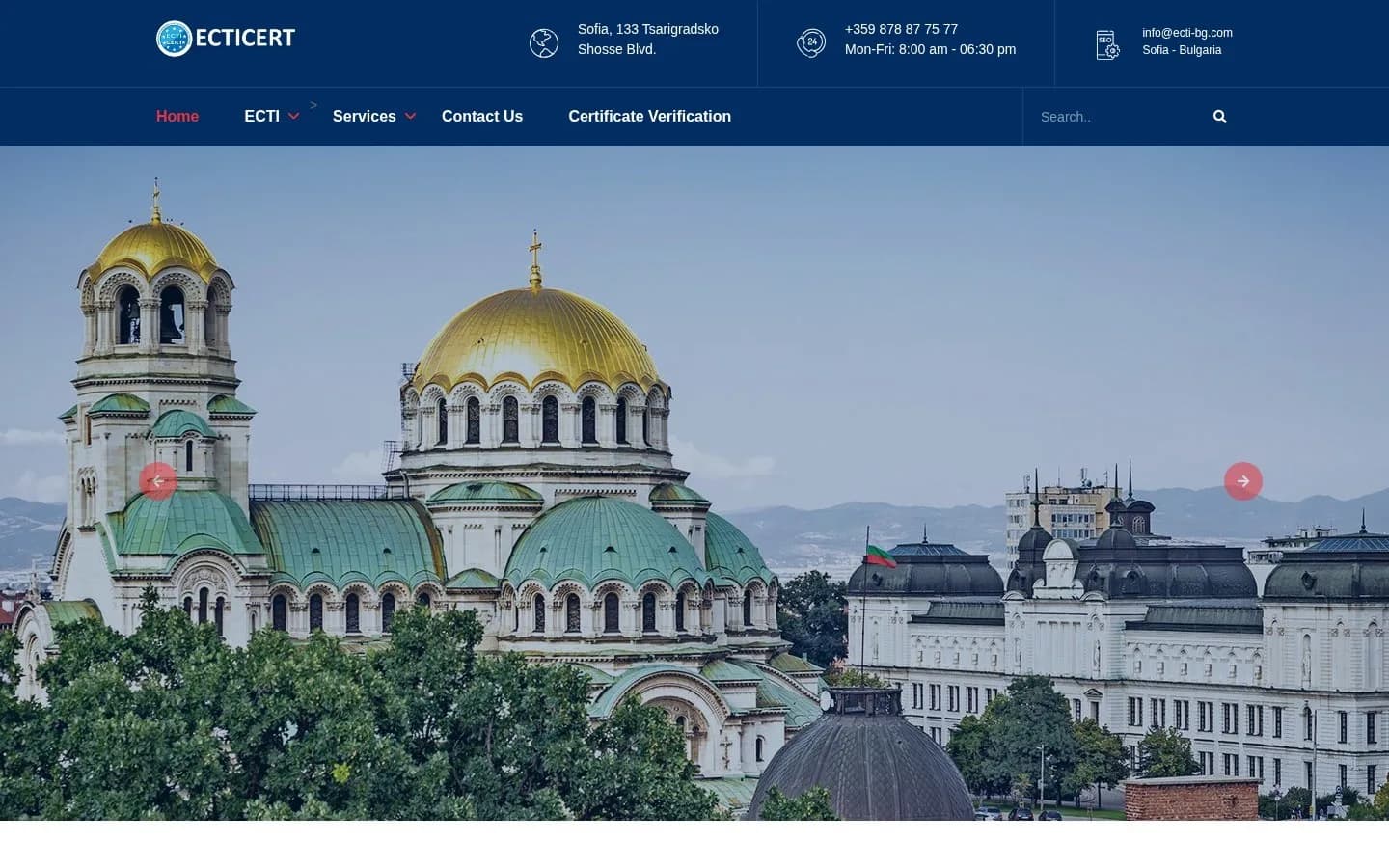
Task: Open the ECTI menu item
Action: click(x=261, y=116)
